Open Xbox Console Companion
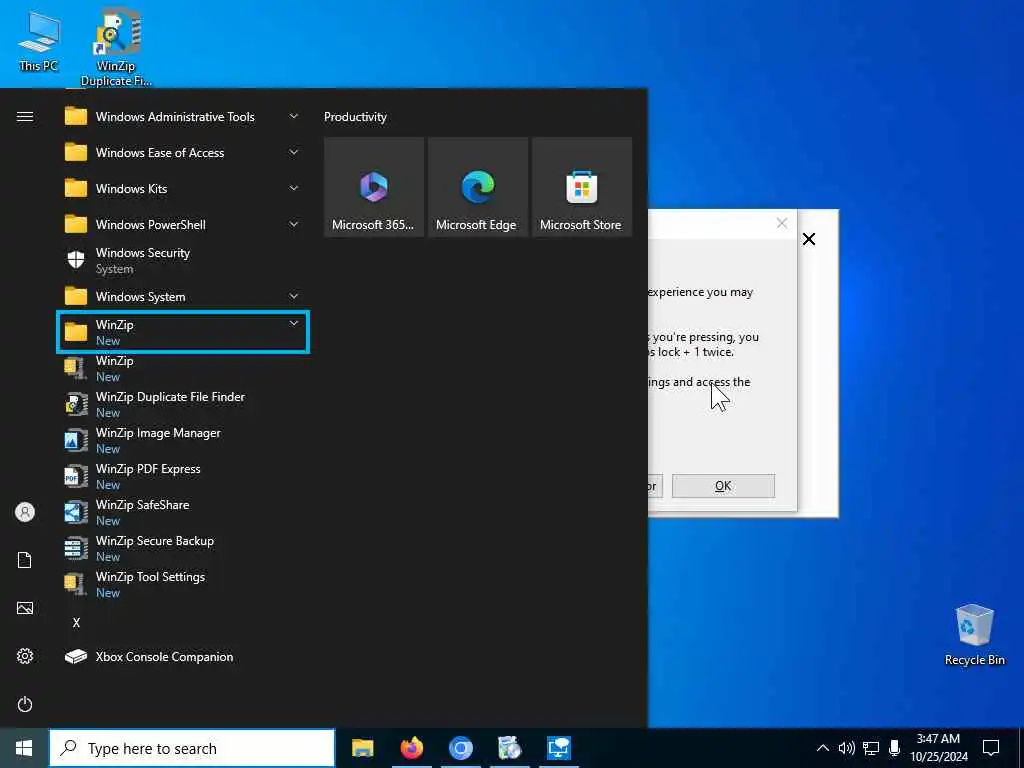1024x768 pixels. [x=183, y=657]
